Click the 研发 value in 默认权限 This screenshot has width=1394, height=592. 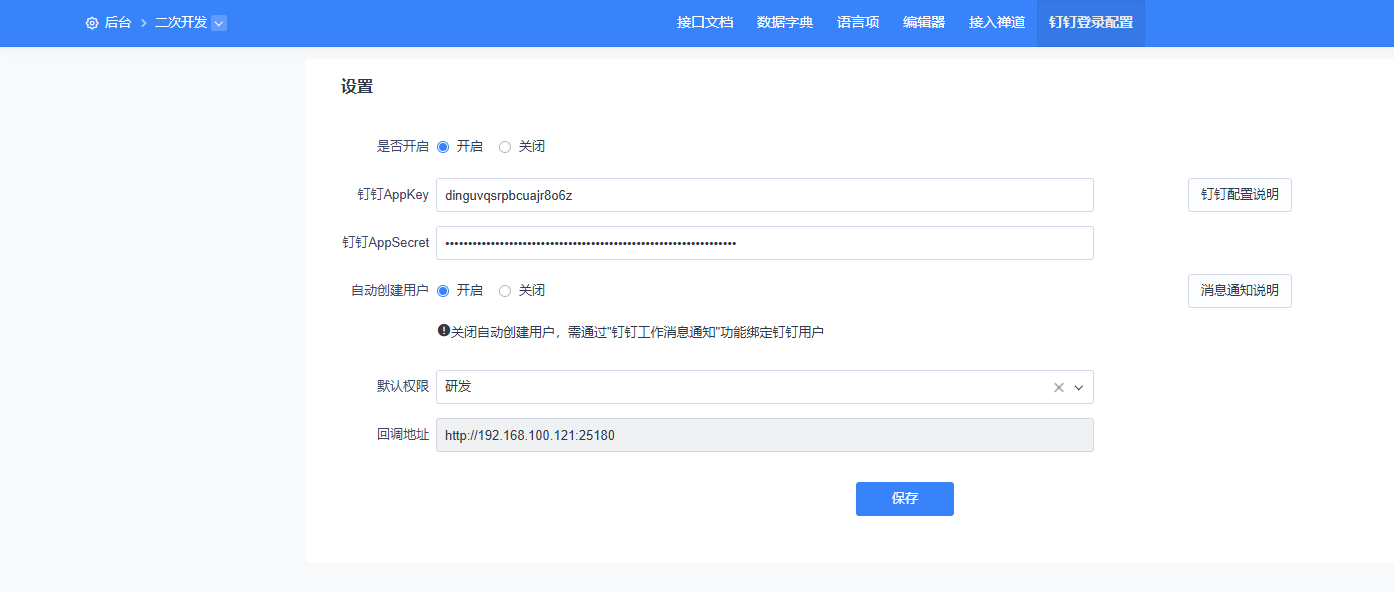click(458, 387)
